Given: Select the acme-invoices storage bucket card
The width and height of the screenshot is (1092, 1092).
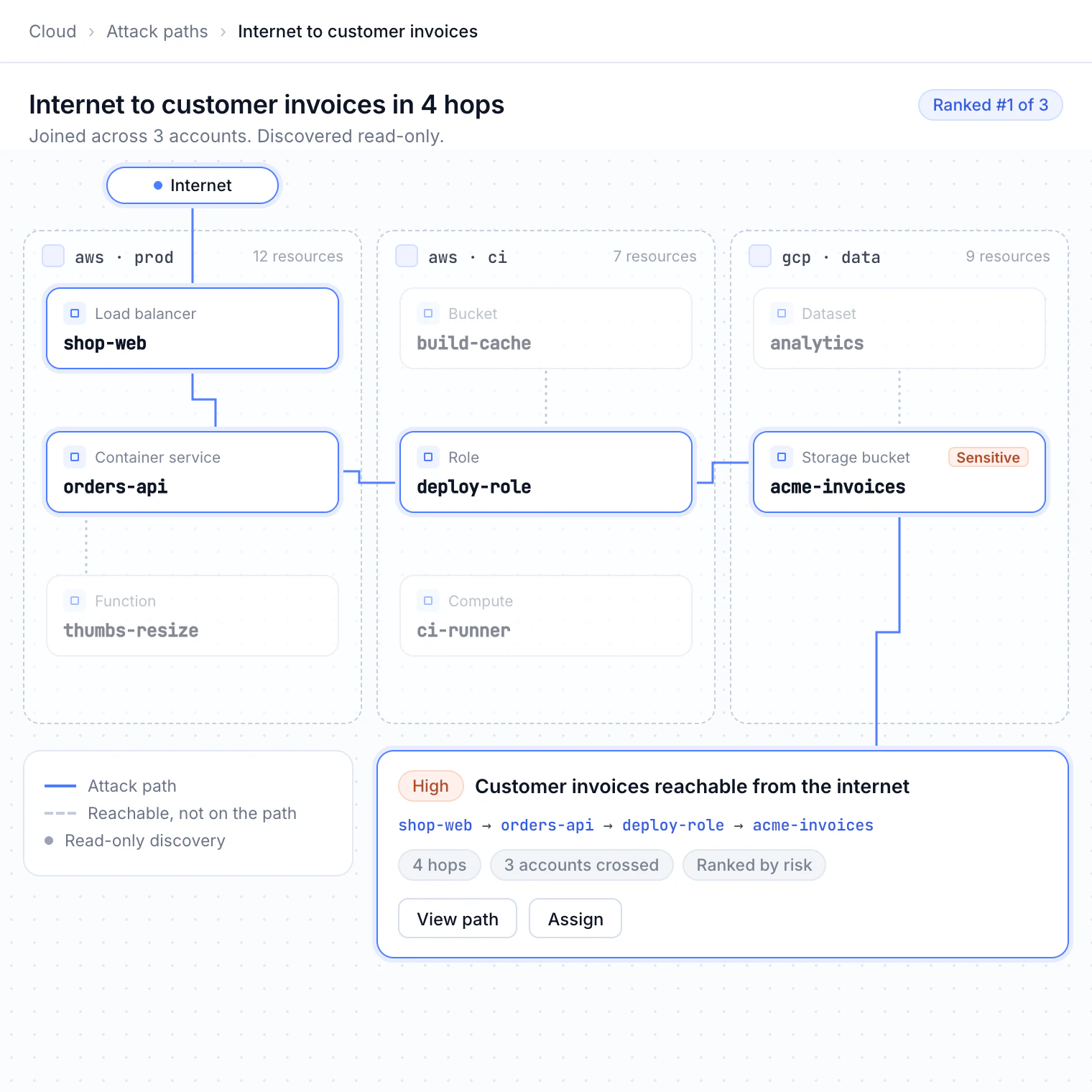Looking at the screenshot, I should tap(899, 472).
